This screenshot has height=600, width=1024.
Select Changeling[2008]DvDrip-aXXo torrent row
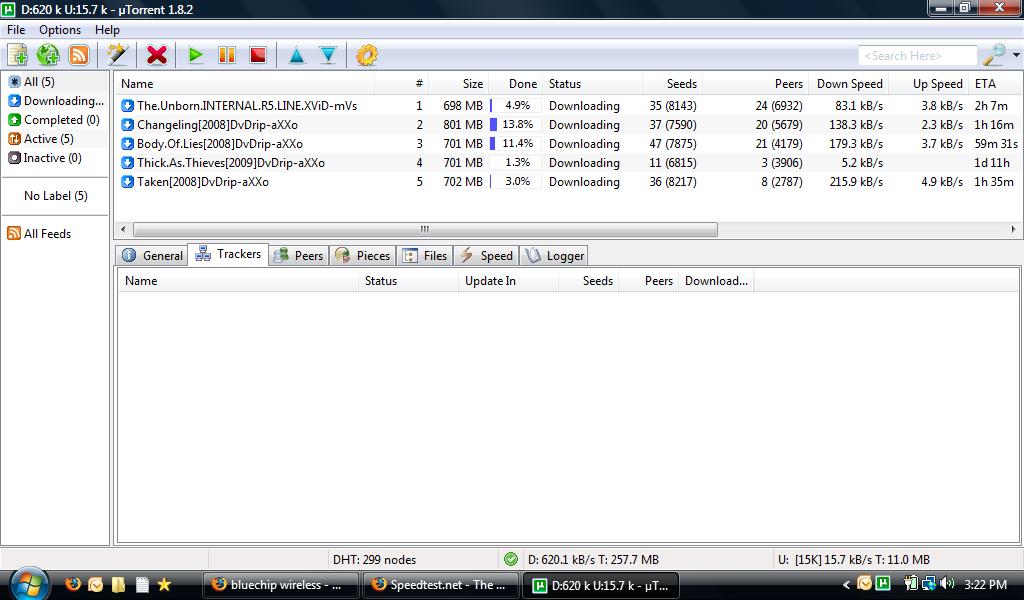coord(568,124)
